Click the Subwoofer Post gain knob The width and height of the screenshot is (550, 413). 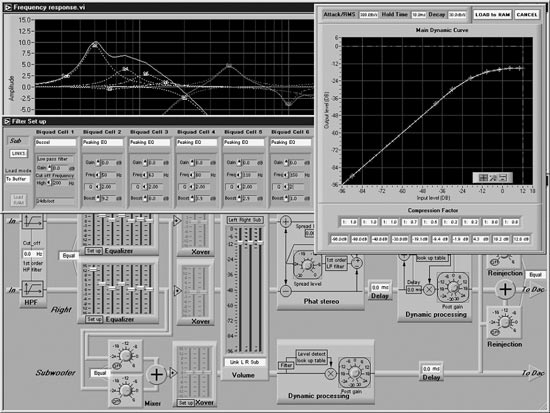click(354, 373)
